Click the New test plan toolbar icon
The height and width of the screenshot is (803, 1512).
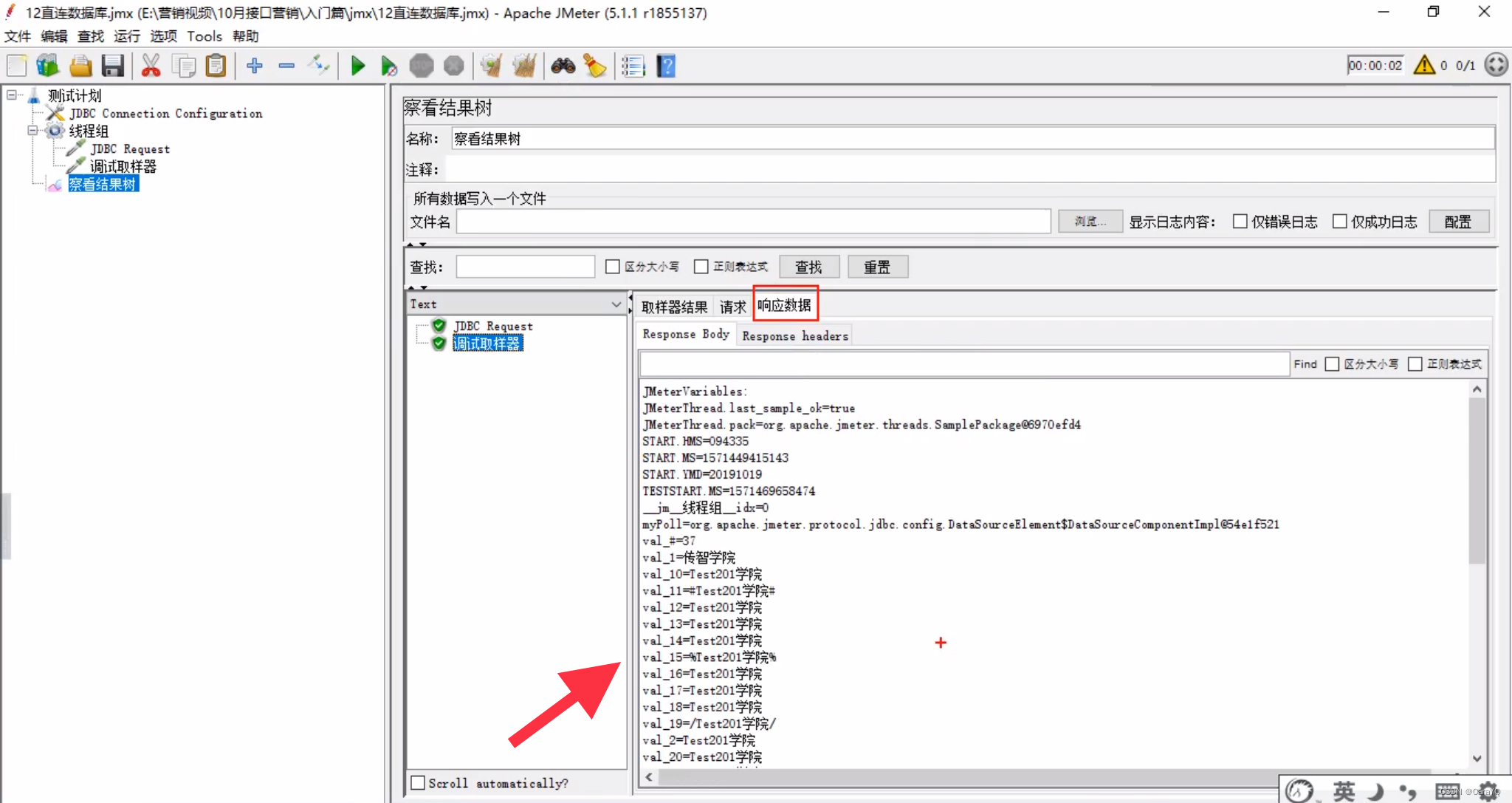pos(17,66)
